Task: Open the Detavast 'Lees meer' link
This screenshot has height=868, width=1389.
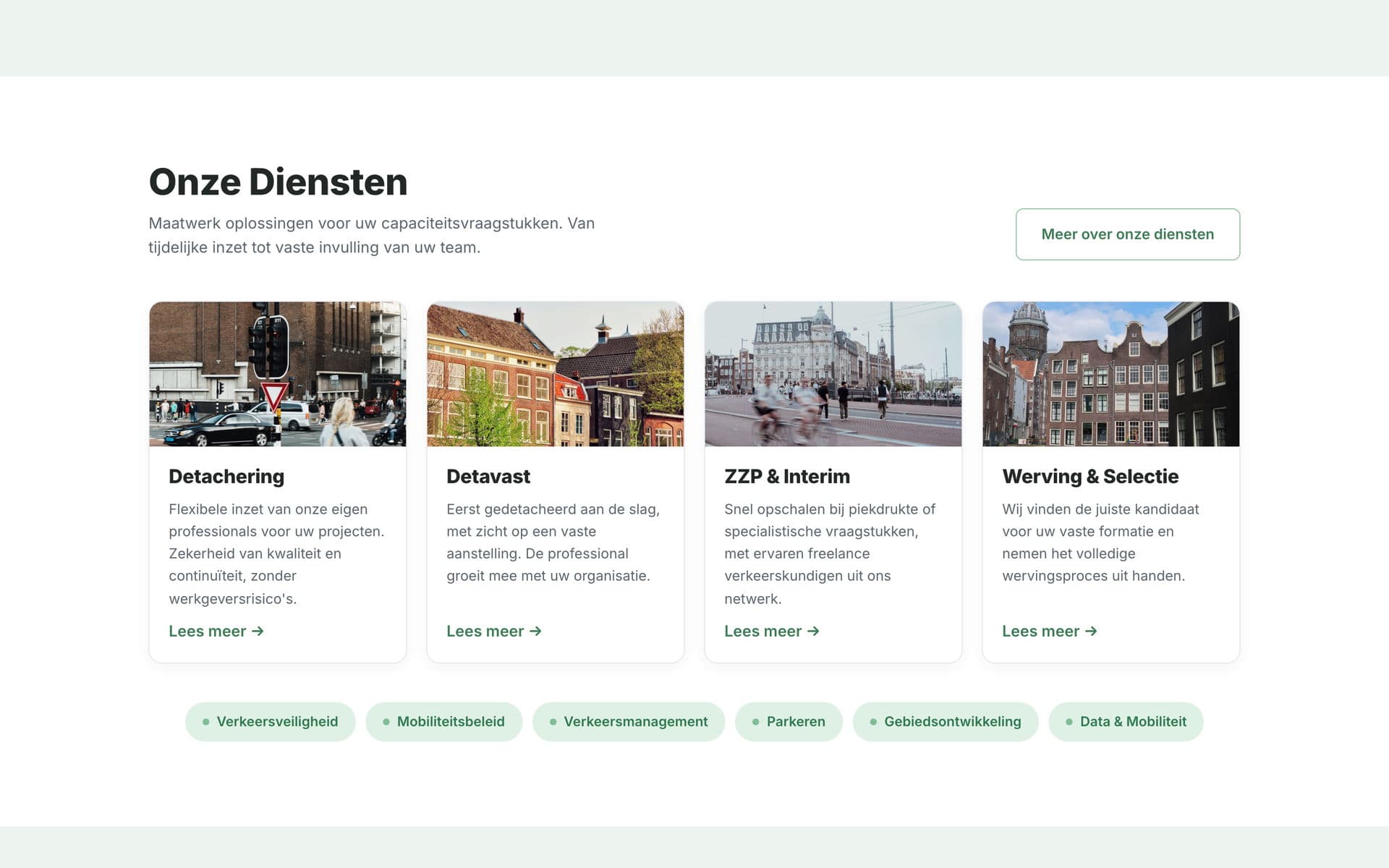Action: pyautogui.click(x=494, y=631)
